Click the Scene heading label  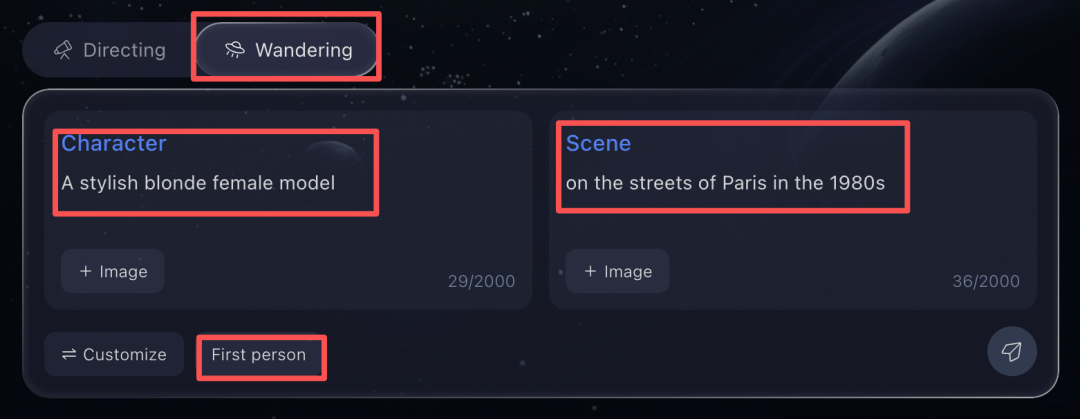click(x=598, y=143)
